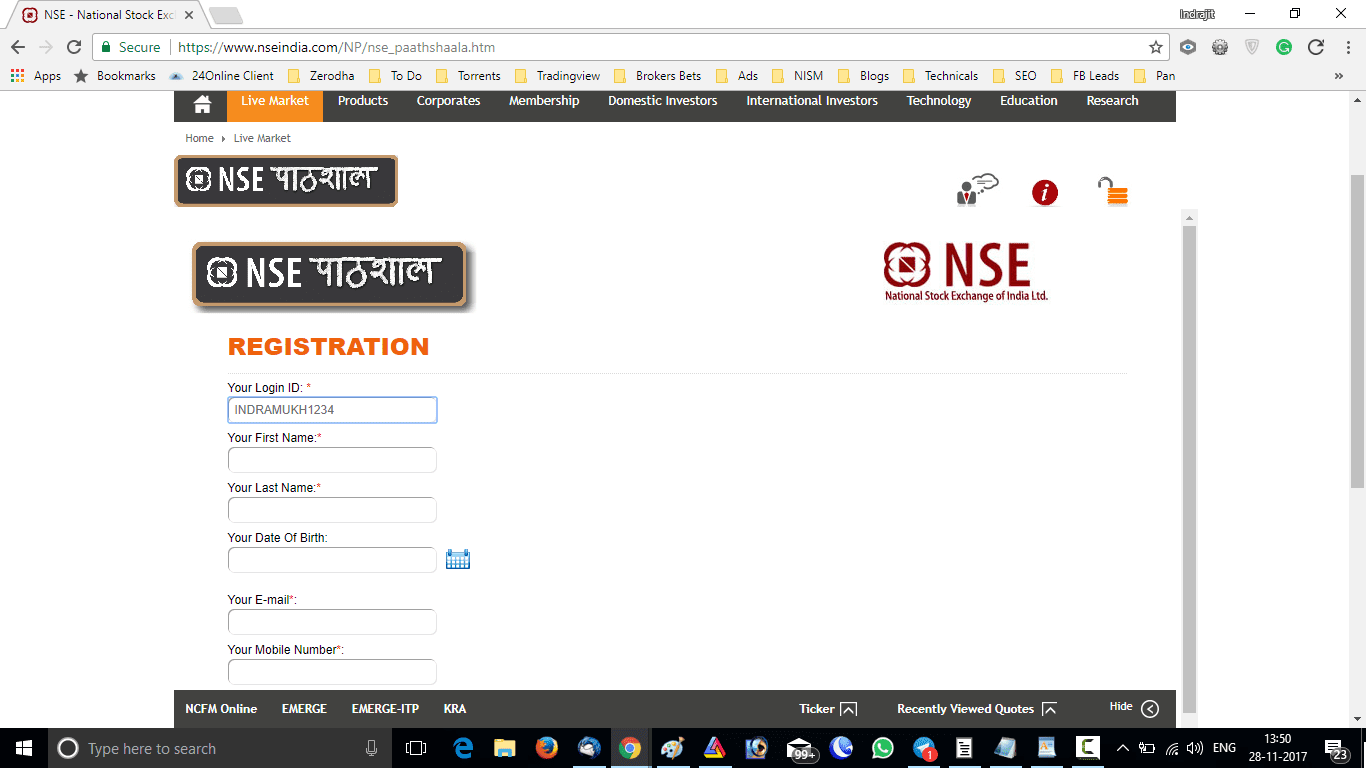Open the Domestic Investors menu
This screenshot has height=768, width=1366.
click(663, 101)
